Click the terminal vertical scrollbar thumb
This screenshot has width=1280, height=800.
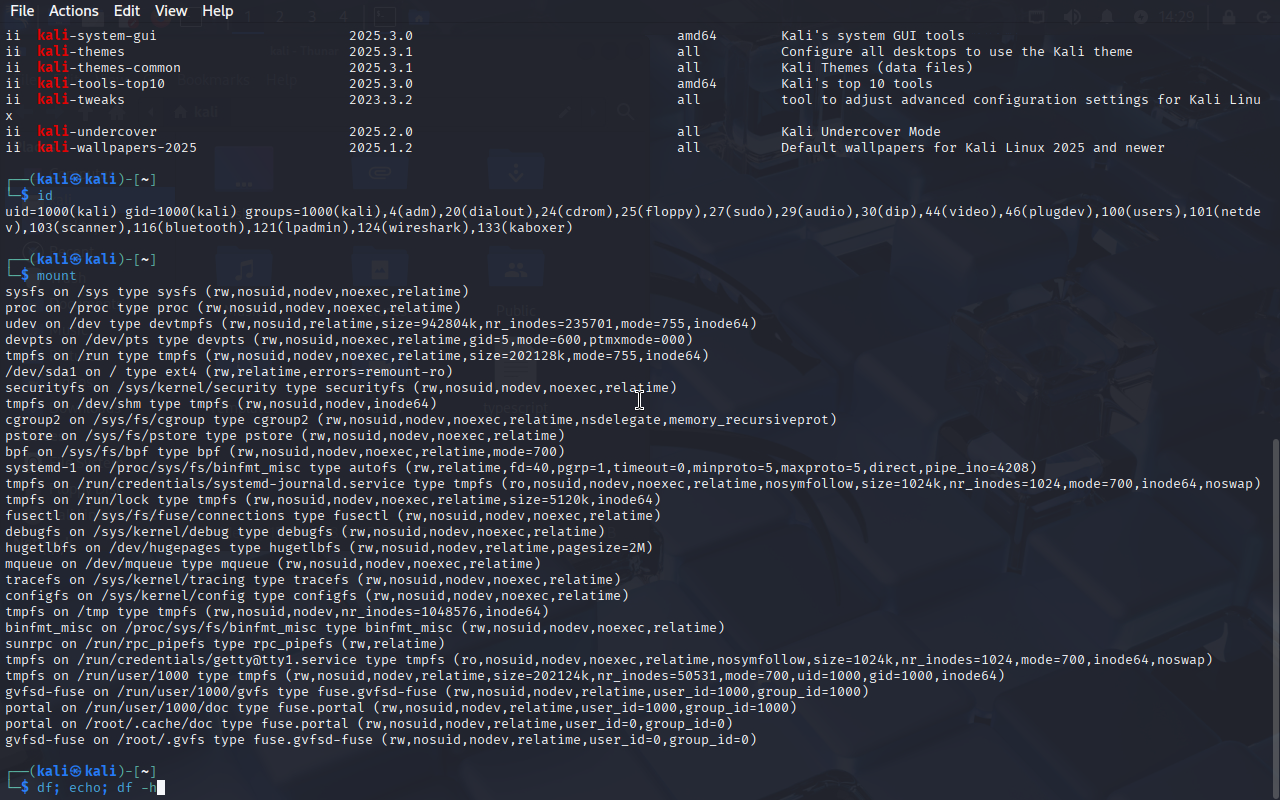tap(1275, 618)
